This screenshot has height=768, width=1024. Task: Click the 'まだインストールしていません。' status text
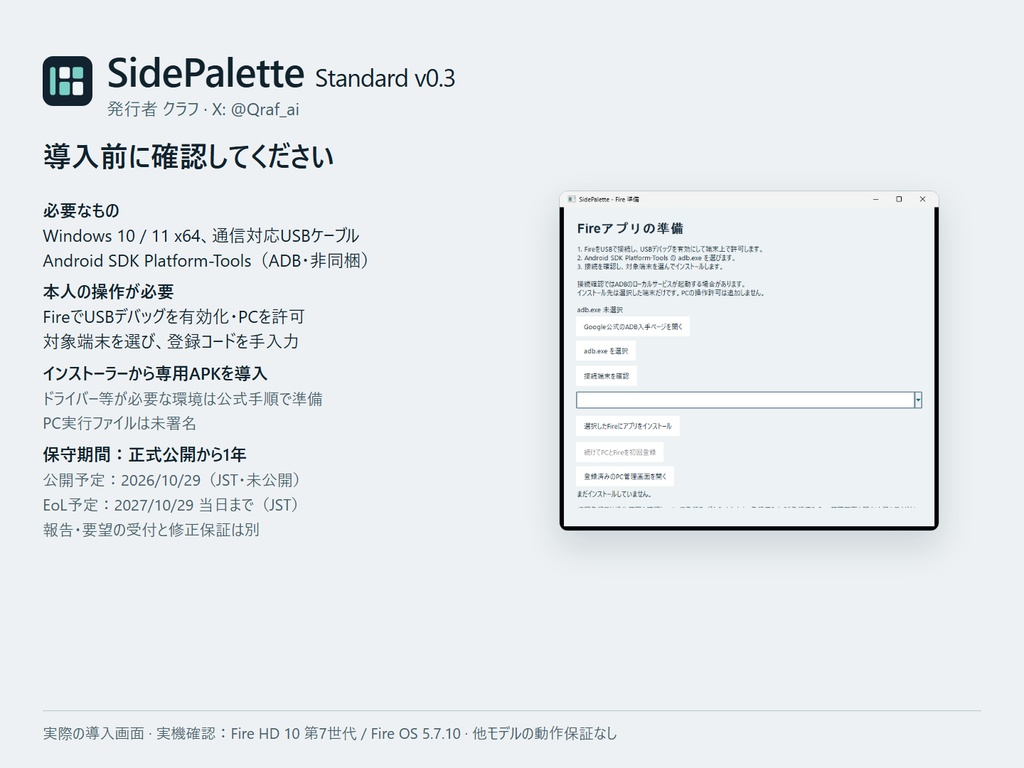coord(614,494)
